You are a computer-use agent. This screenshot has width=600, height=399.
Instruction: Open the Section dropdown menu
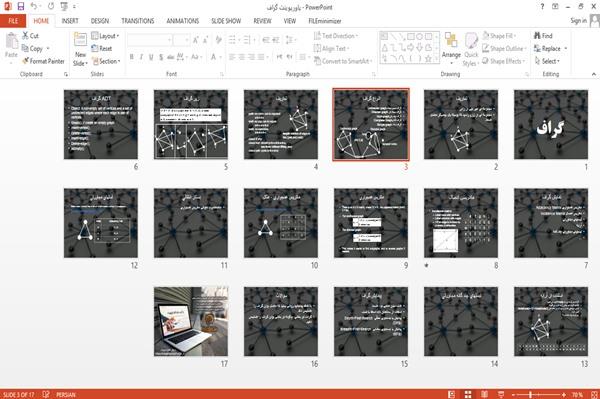(x=106, y=61)
